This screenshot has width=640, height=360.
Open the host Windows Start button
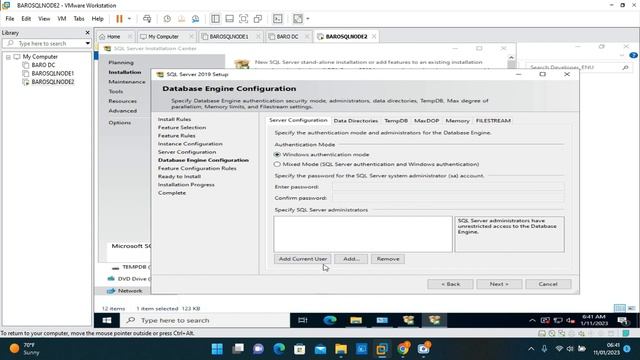[x=217, y=349]
